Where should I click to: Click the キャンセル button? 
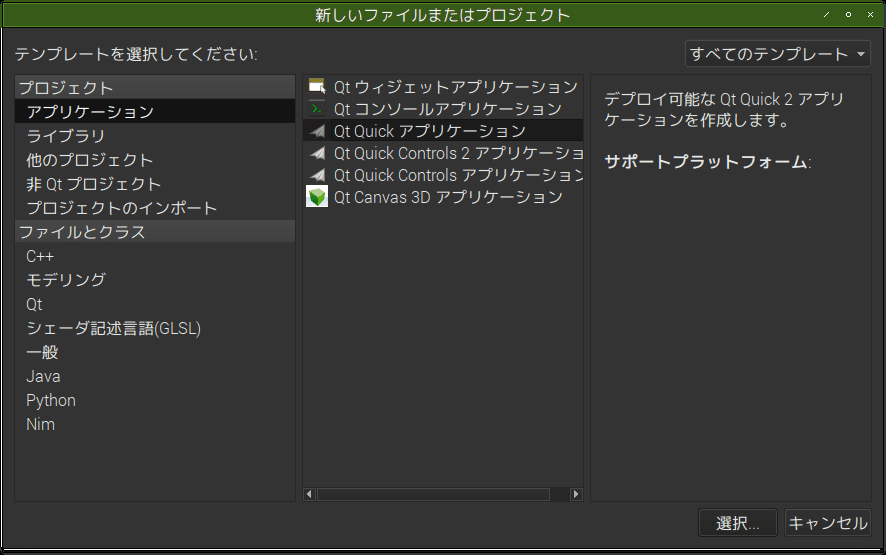coord(828,523)
